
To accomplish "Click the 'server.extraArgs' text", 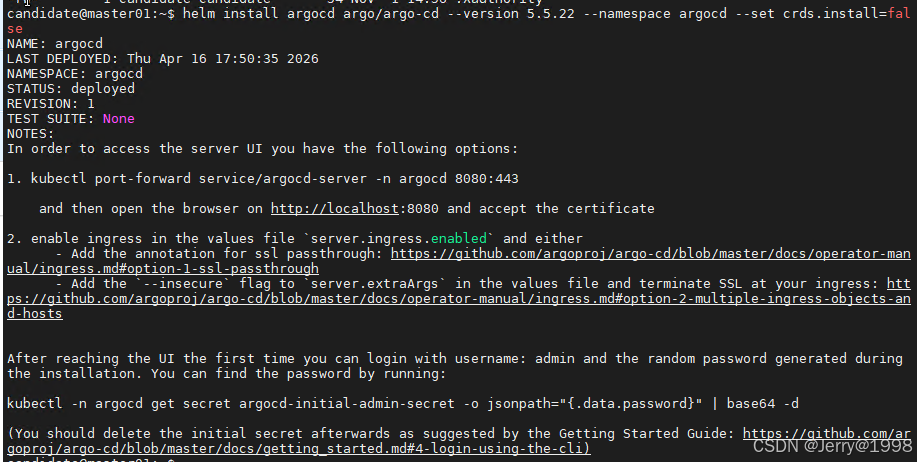I will pyautogui.click(x=374, y=284).
